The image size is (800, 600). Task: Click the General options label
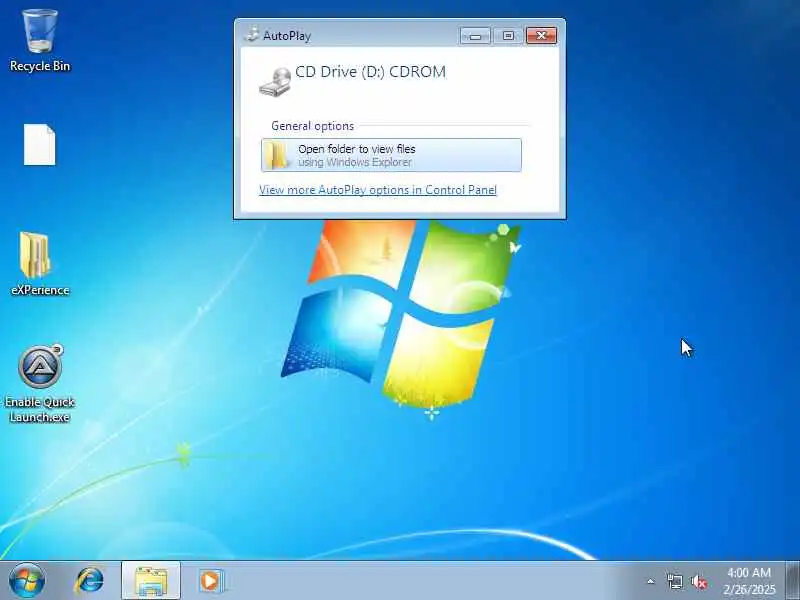pos(312,126)
